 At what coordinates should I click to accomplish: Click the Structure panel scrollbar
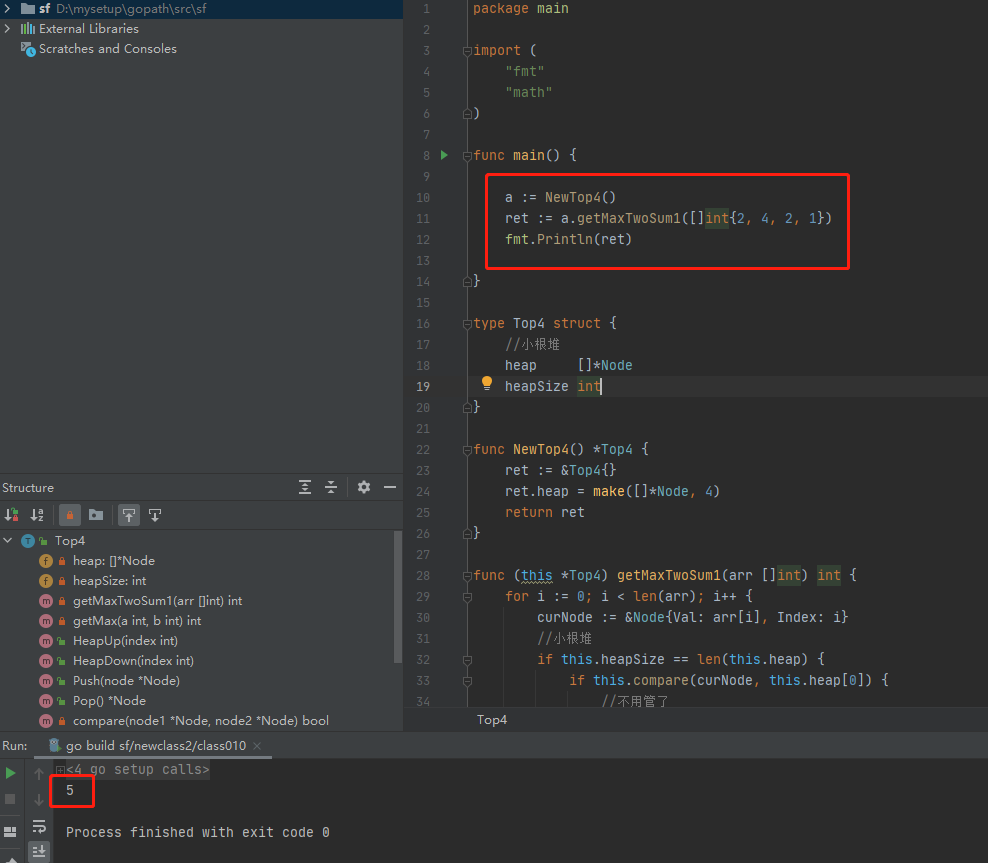pyautogui.click(x=398, y=597)
